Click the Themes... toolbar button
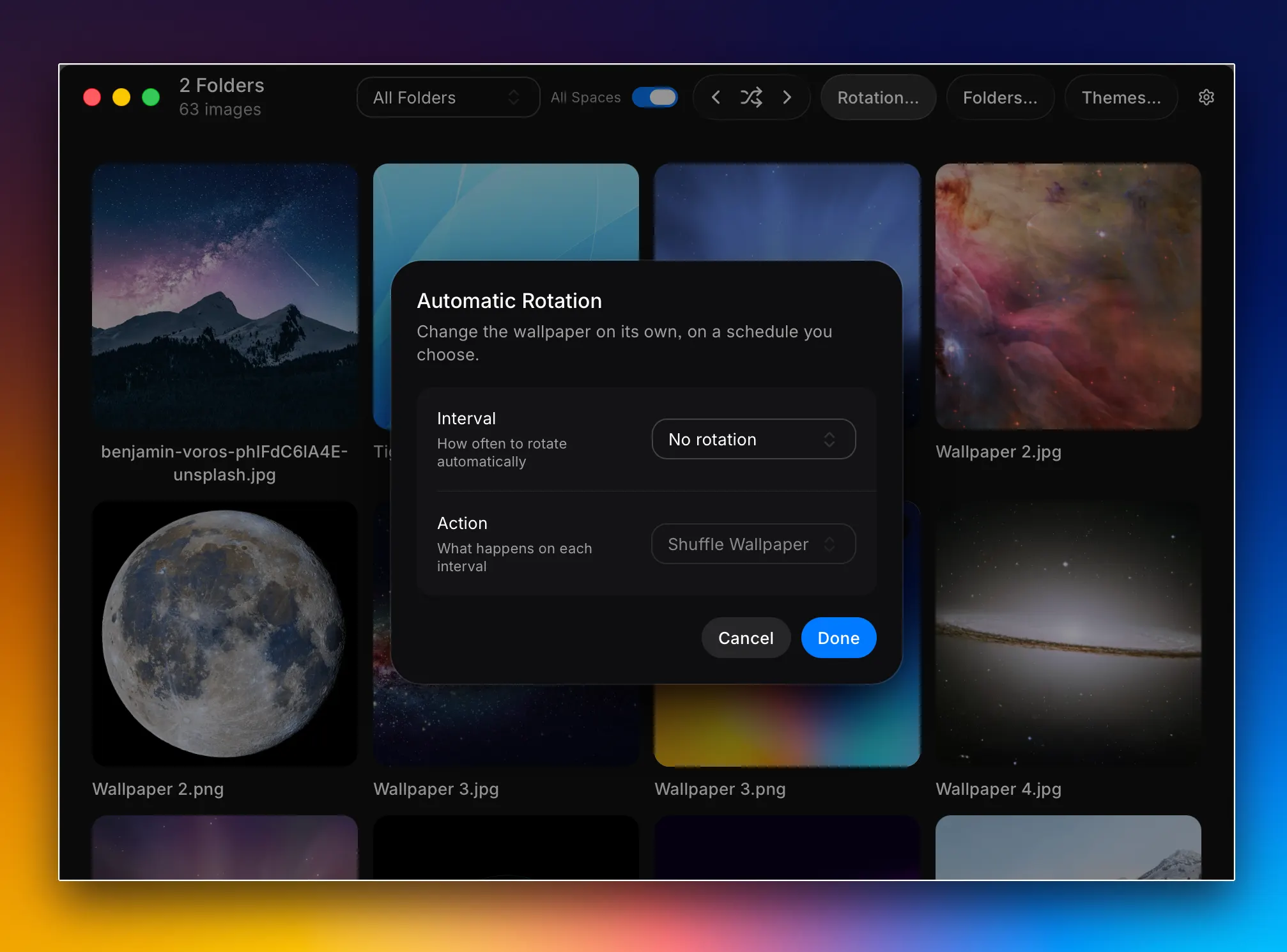 [1121, 97]
